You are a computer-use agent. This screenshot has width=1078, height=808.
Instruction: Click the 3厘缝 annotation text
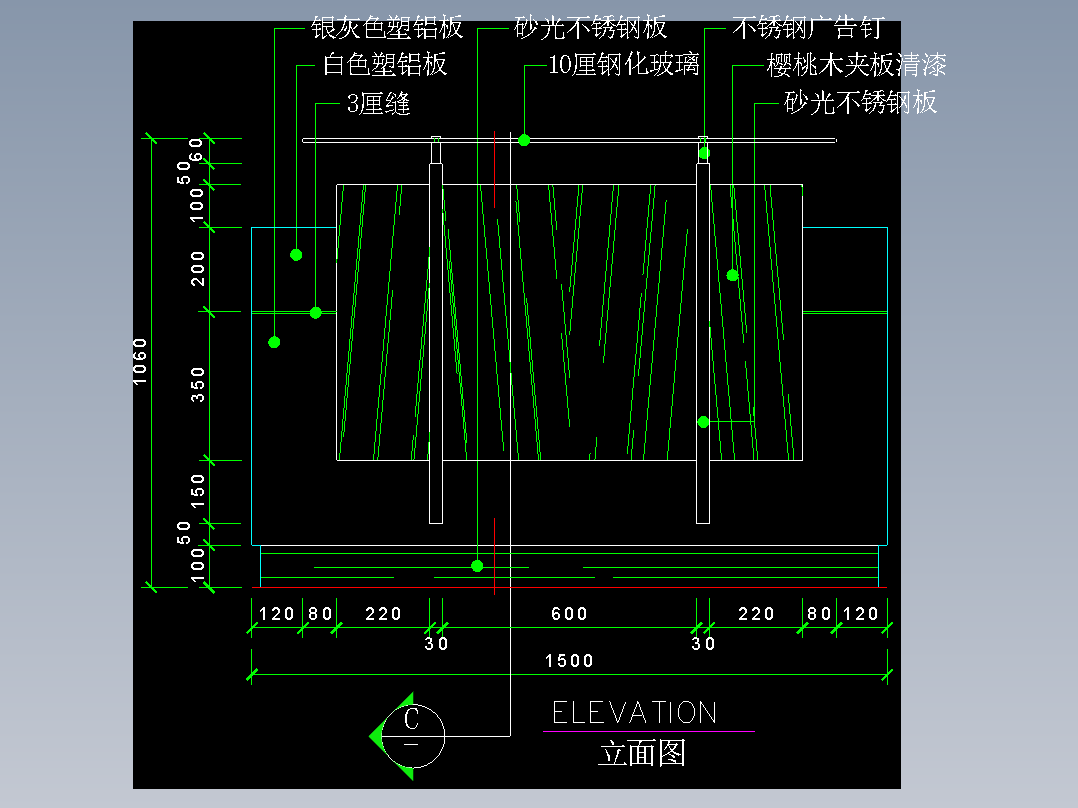coord(378,104)
